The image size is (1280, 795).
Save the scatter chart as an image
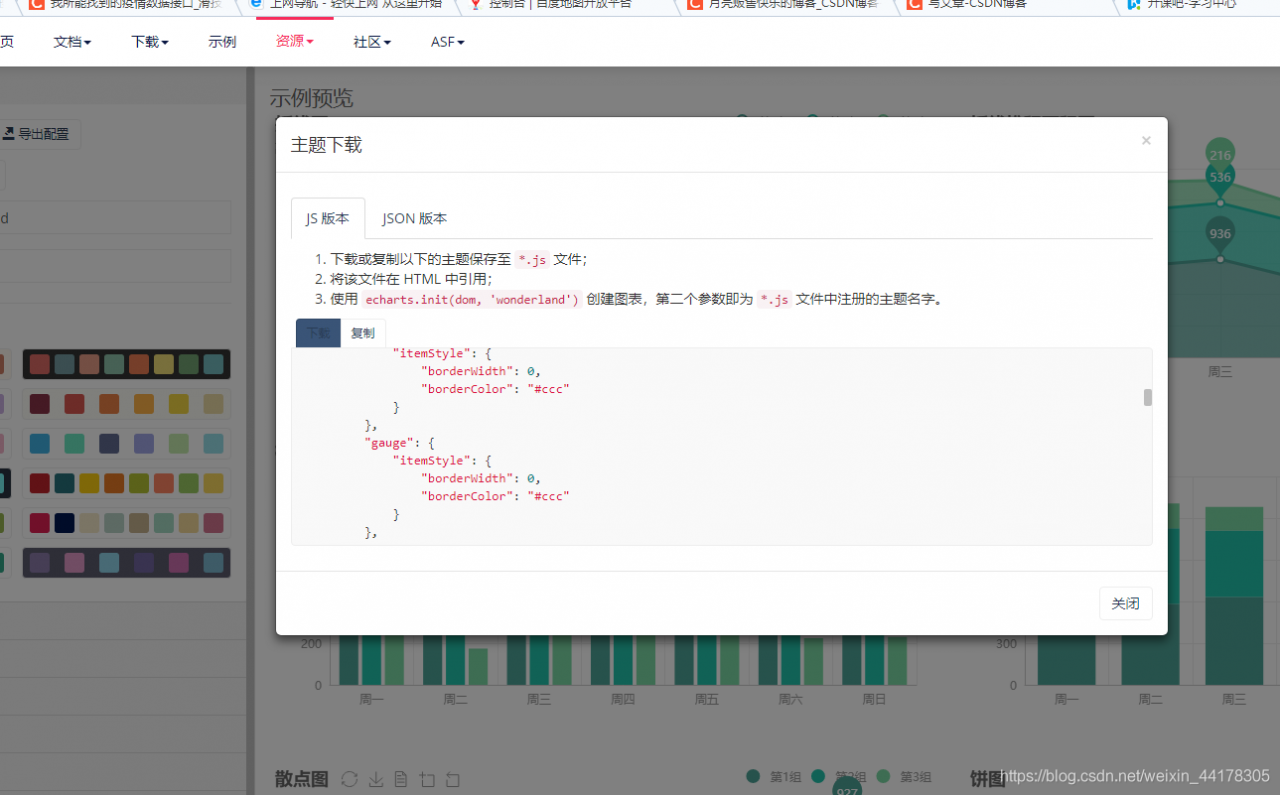click(375, 779)
